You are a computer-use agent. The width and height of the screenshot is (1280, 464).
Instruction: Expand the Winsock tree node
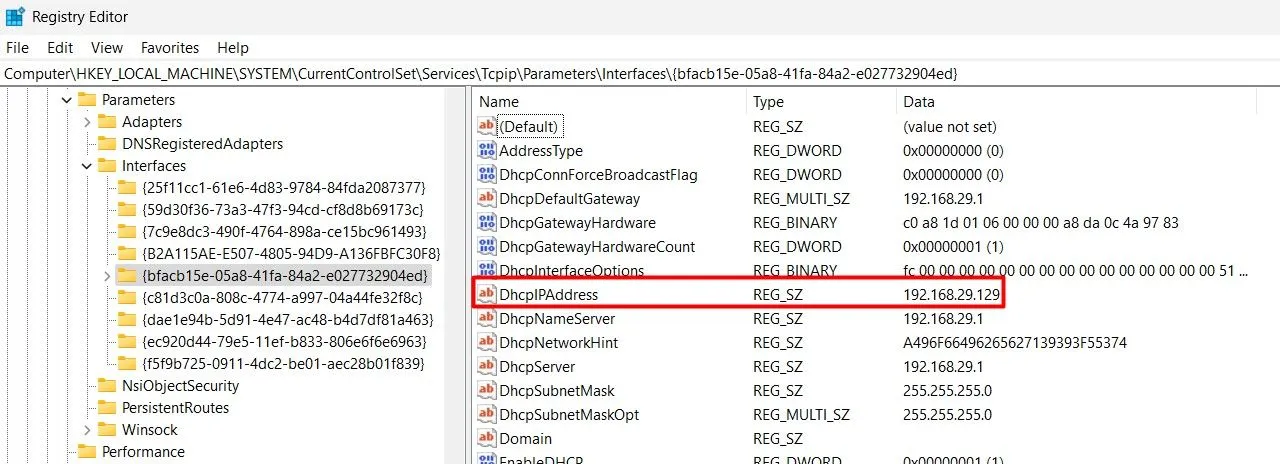coord(87,430)
